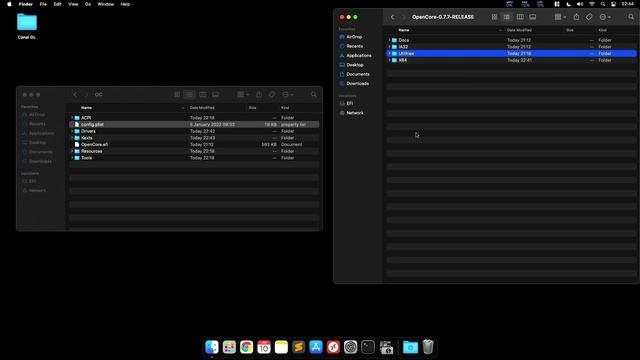Switch OpenCore-0.7.7-RELEASE window to list view
Image resolution: width=640 pixels, height=360 pixels.
pos(507,17)
